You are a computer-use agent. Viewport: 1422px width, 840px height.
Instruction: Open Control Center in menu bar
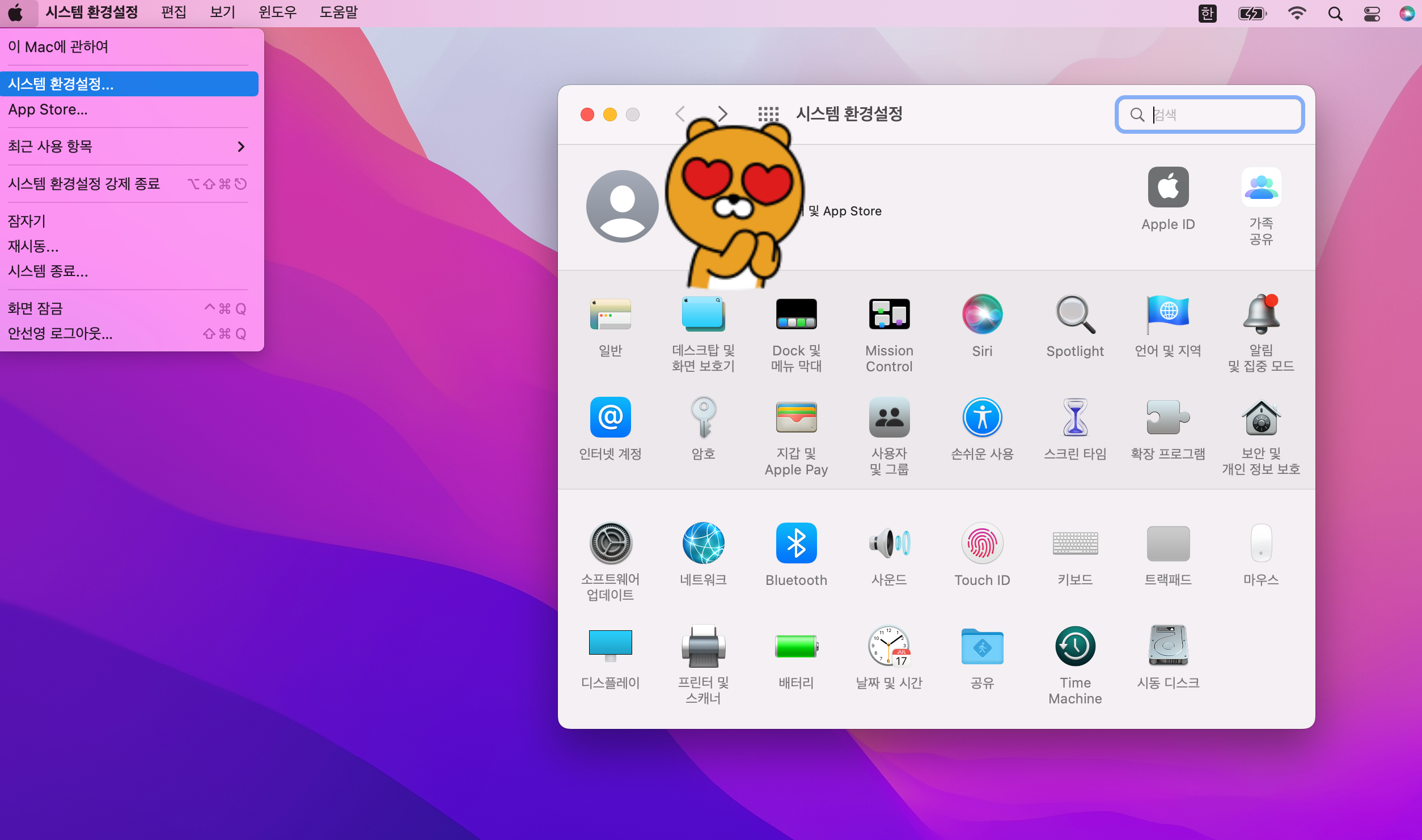[1372, 13]
